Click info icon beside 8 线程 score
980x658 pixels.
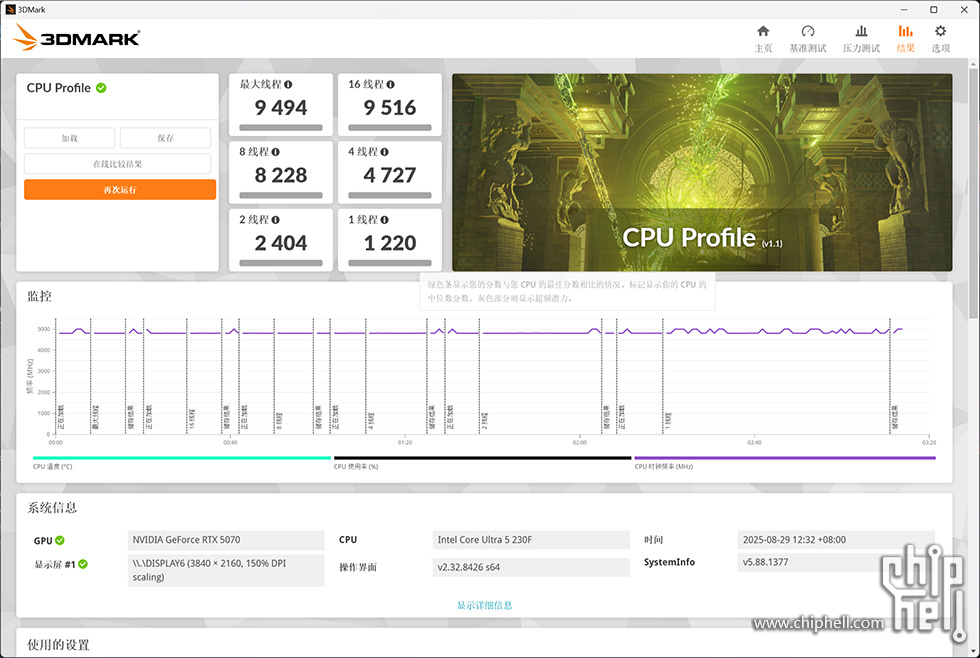tap(276, 152)
